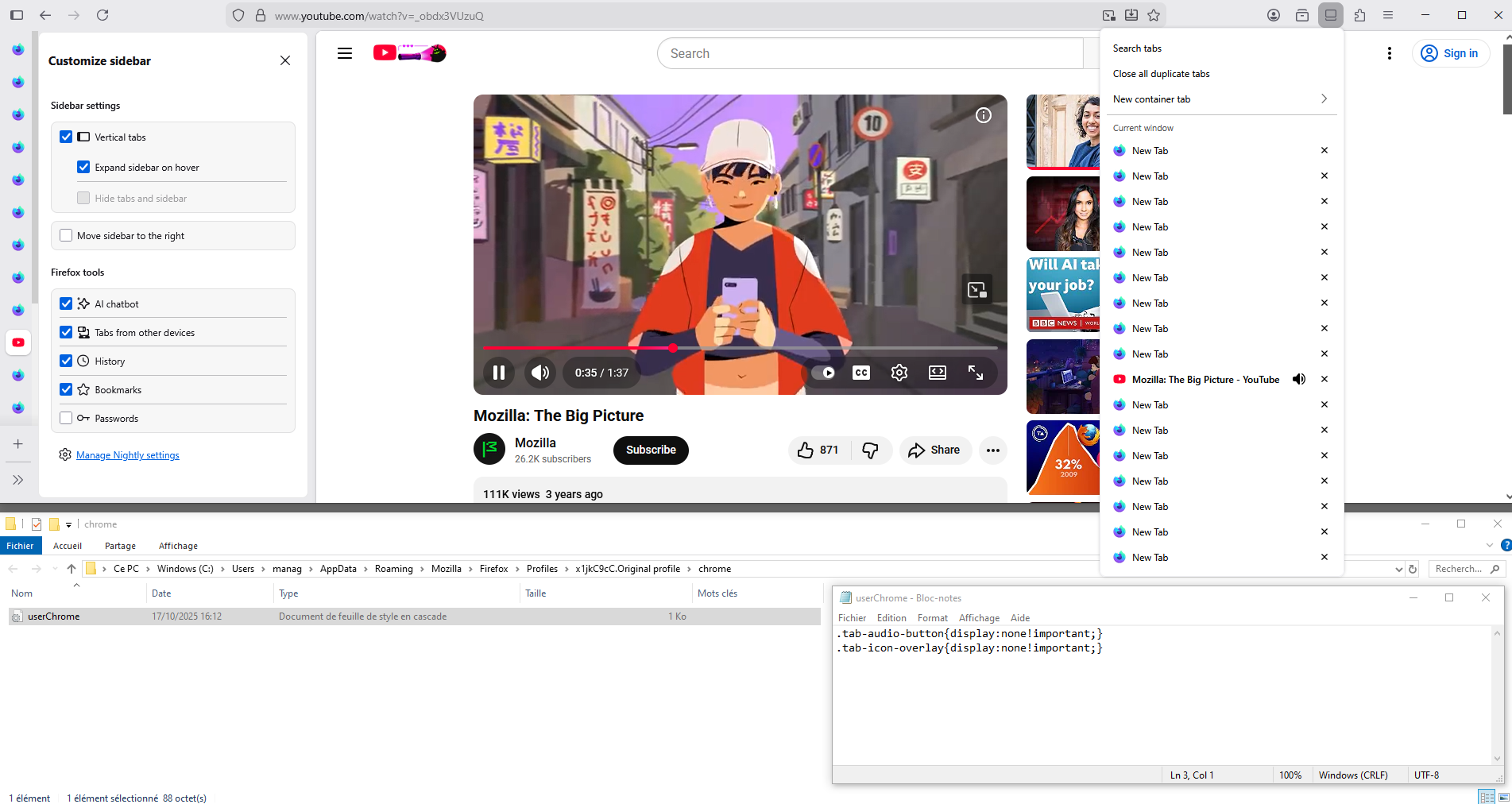Expand the sidebar with double-chevron button
Viewport: 1512px width, 804px height.
click(18, 480)
